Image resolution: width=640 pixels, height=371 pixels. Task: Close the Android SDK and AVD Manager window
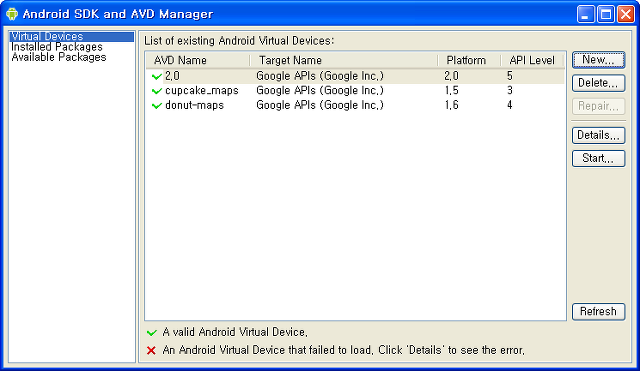(x=626, y=14)
